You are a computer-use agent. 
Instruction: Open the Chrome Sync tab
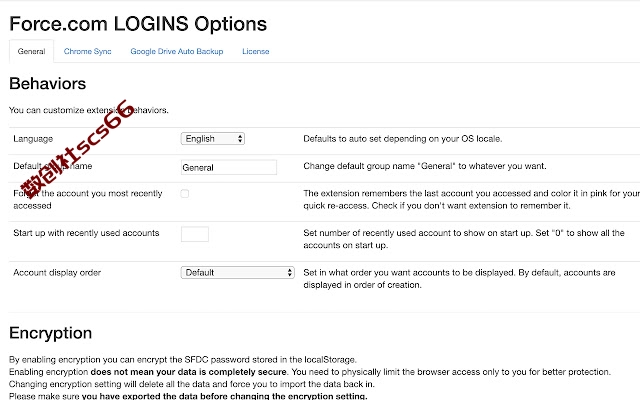pos(87,51)
